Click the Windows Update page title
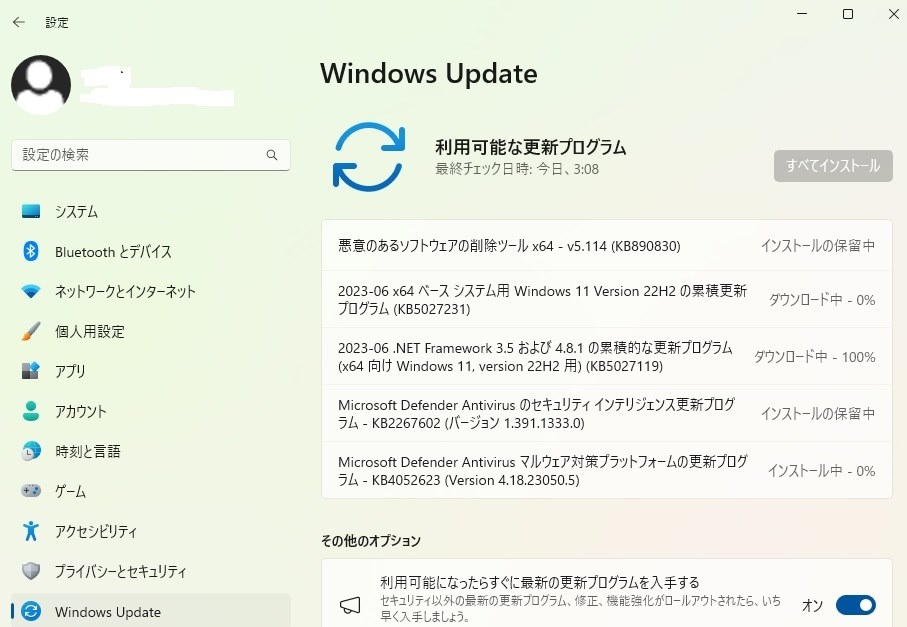The image size is (907, 627). (x=429, y=73)
